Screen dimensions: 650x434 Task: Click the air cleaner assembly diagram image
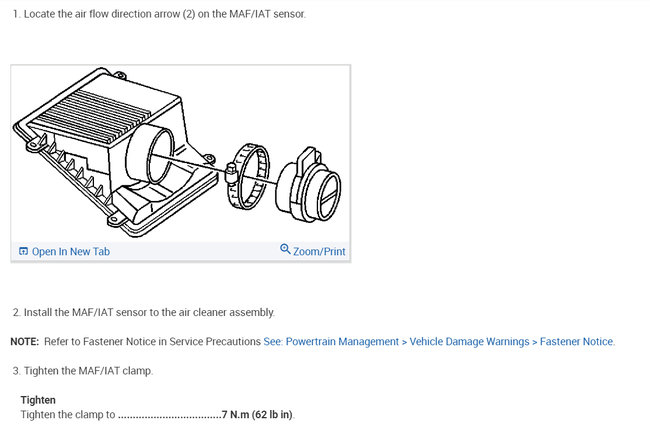(180, 153)
